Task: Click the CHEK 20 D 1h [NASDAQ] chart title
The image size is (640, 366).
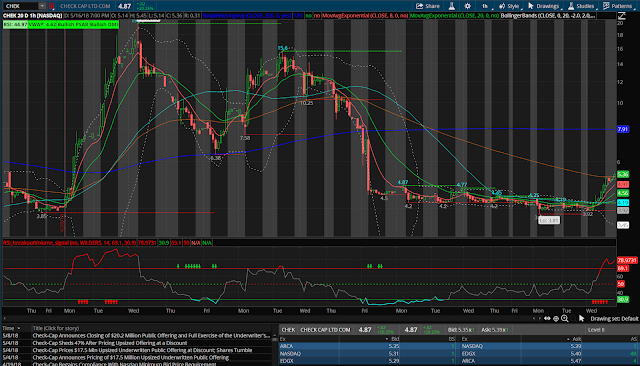Action: [32, 16]
